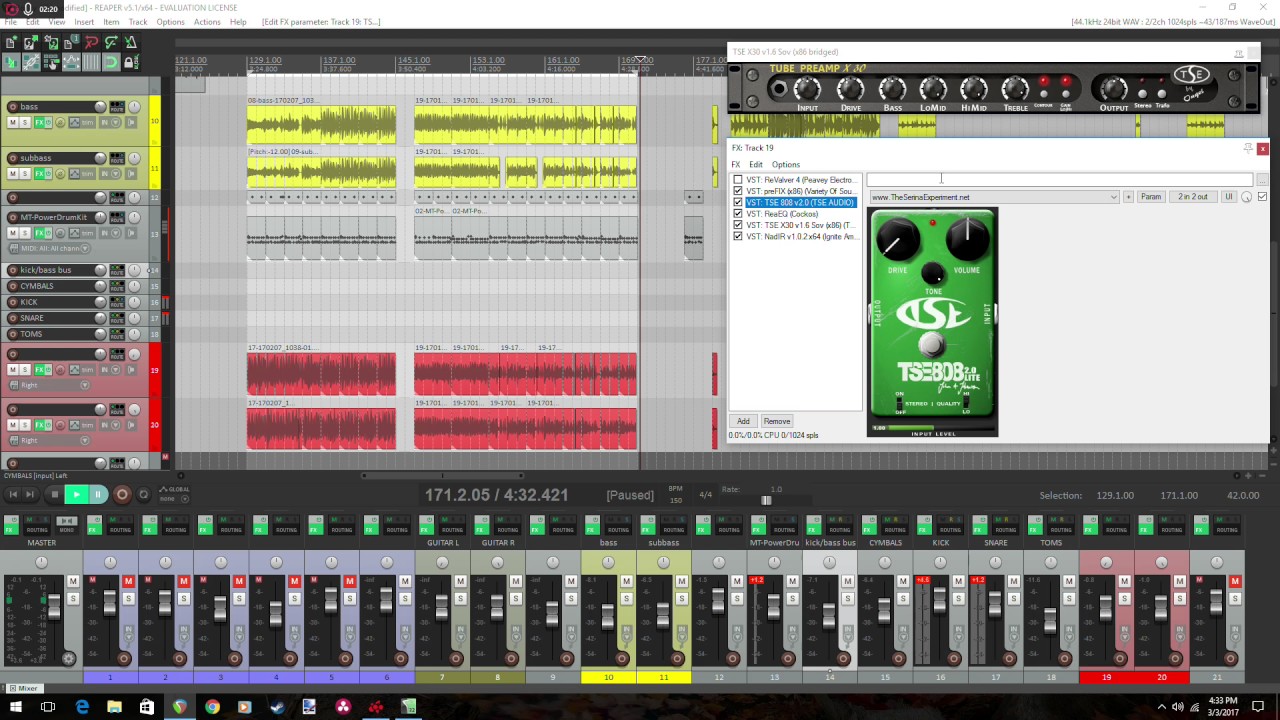Uncheck the TSE X30 v1.6 Sov plugin

point(738,225)
